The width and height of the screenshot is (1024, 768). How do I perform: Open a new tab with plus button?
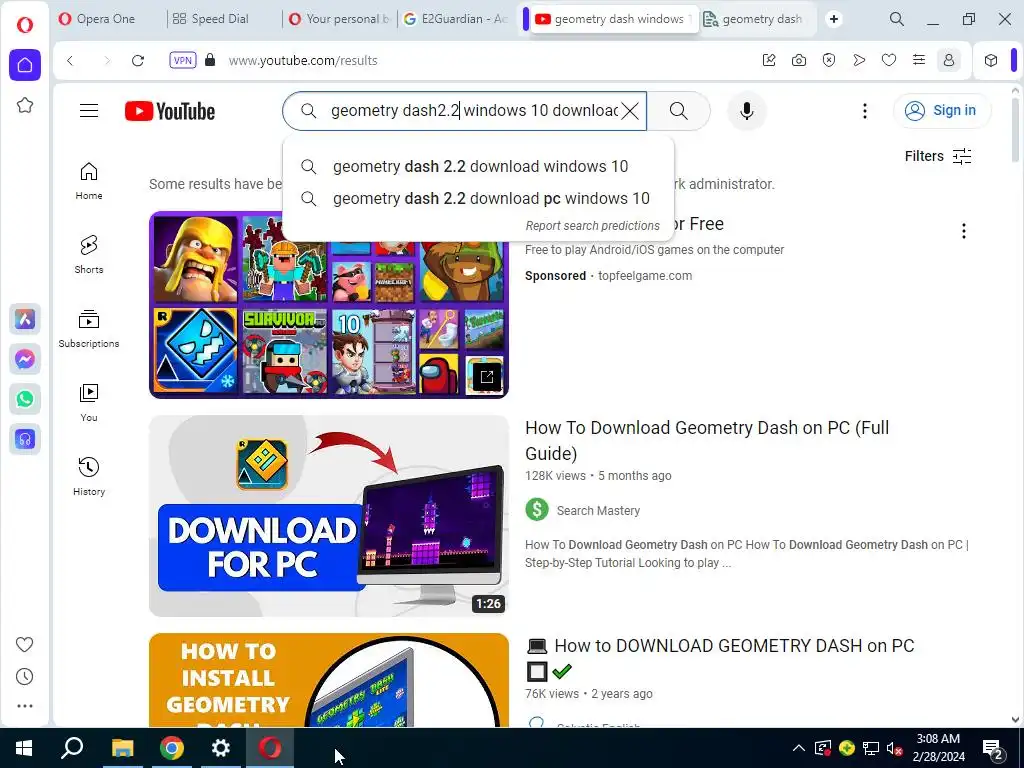(x=834, y=19)
